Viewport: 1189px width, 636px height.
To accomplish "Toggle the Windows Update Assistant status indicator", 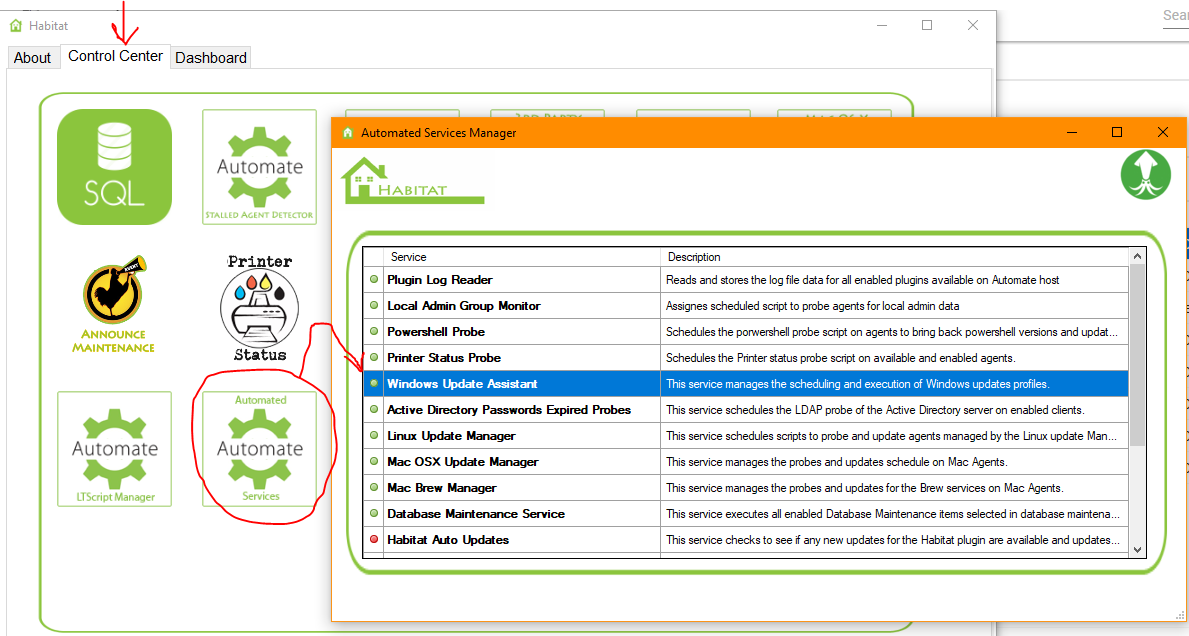I will [x=375, y=384].
